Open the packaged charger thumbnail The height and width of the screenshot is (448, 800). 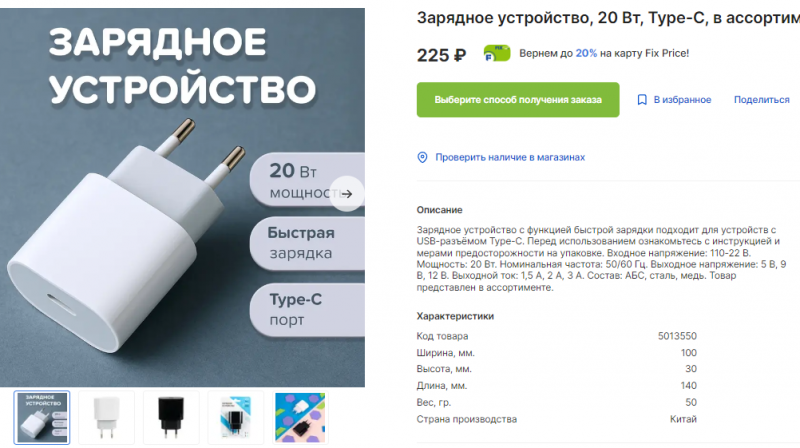tap(236, 417)
